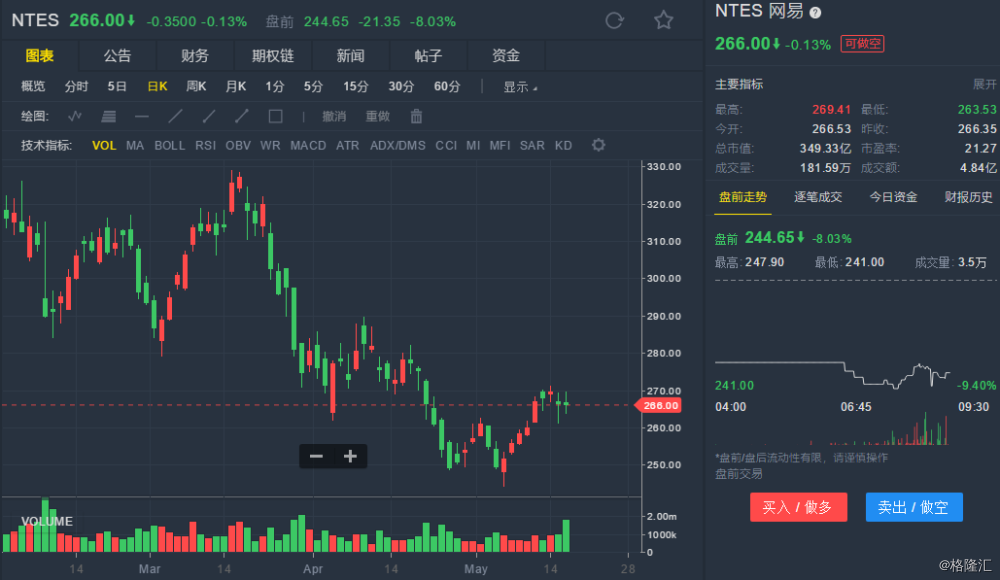Open the 财务 financials tab

[x=195, y=56]
